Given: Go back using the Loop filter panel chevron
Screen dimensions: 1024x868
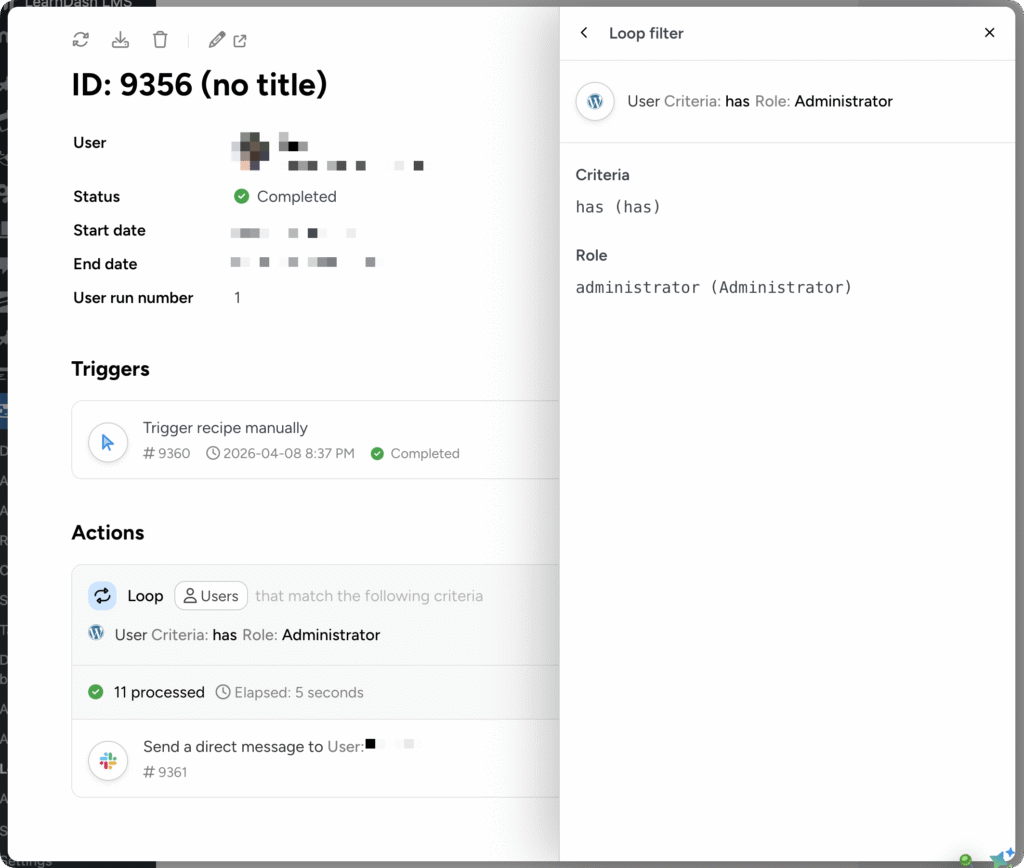Looking at the screenshot, I should pyautogui.click(x=584, y=32).
